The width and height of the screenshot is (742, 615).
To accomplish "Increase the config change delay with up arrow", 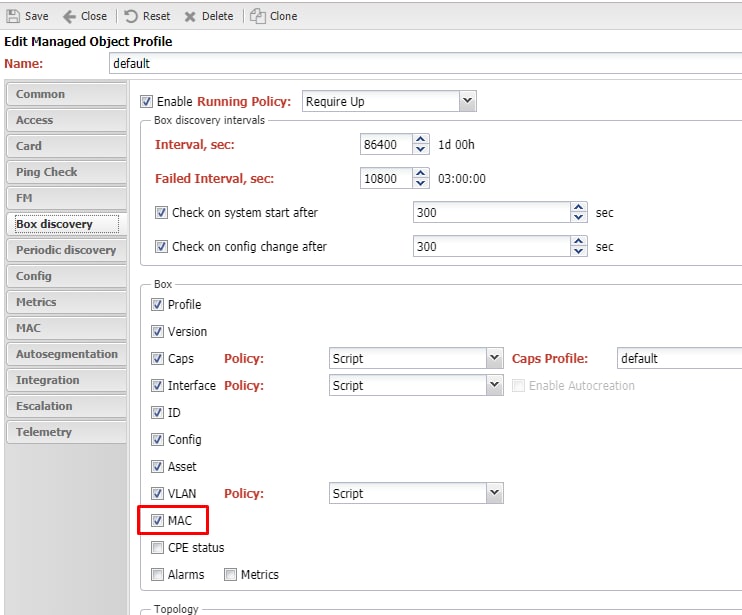I will click(x=578, y=241).
